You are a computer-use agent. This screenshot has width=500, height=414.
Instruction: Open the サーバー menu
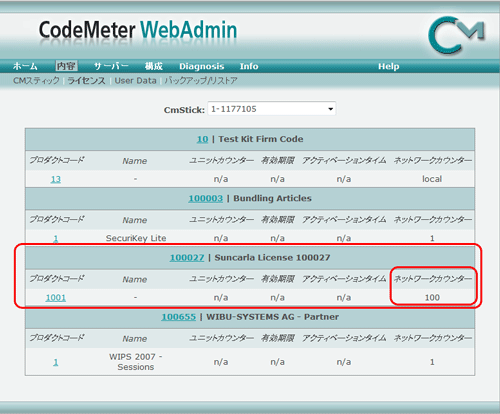pyautogui.click(x=111, y=66)
